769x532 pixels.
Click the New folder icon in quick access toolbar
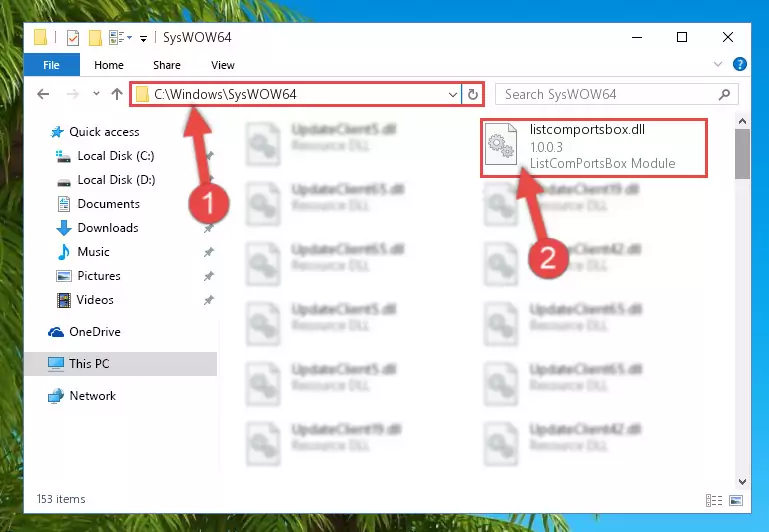coord(95,38)
